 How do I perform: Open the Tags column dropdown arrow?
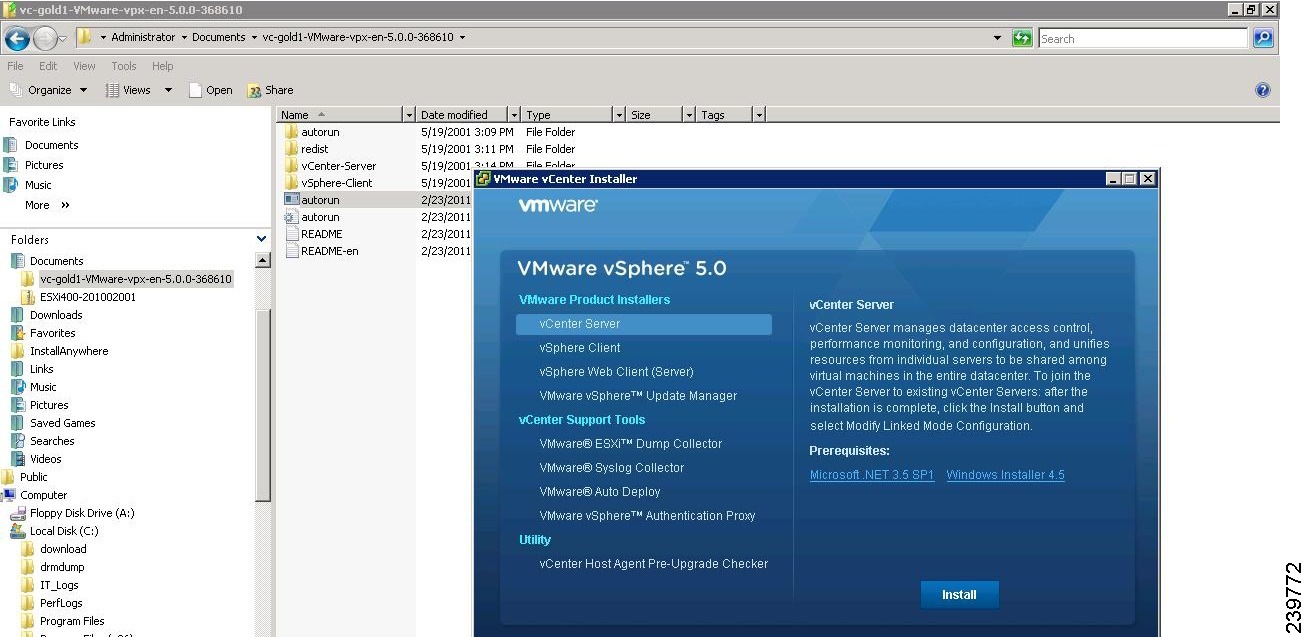coord(759,115)
